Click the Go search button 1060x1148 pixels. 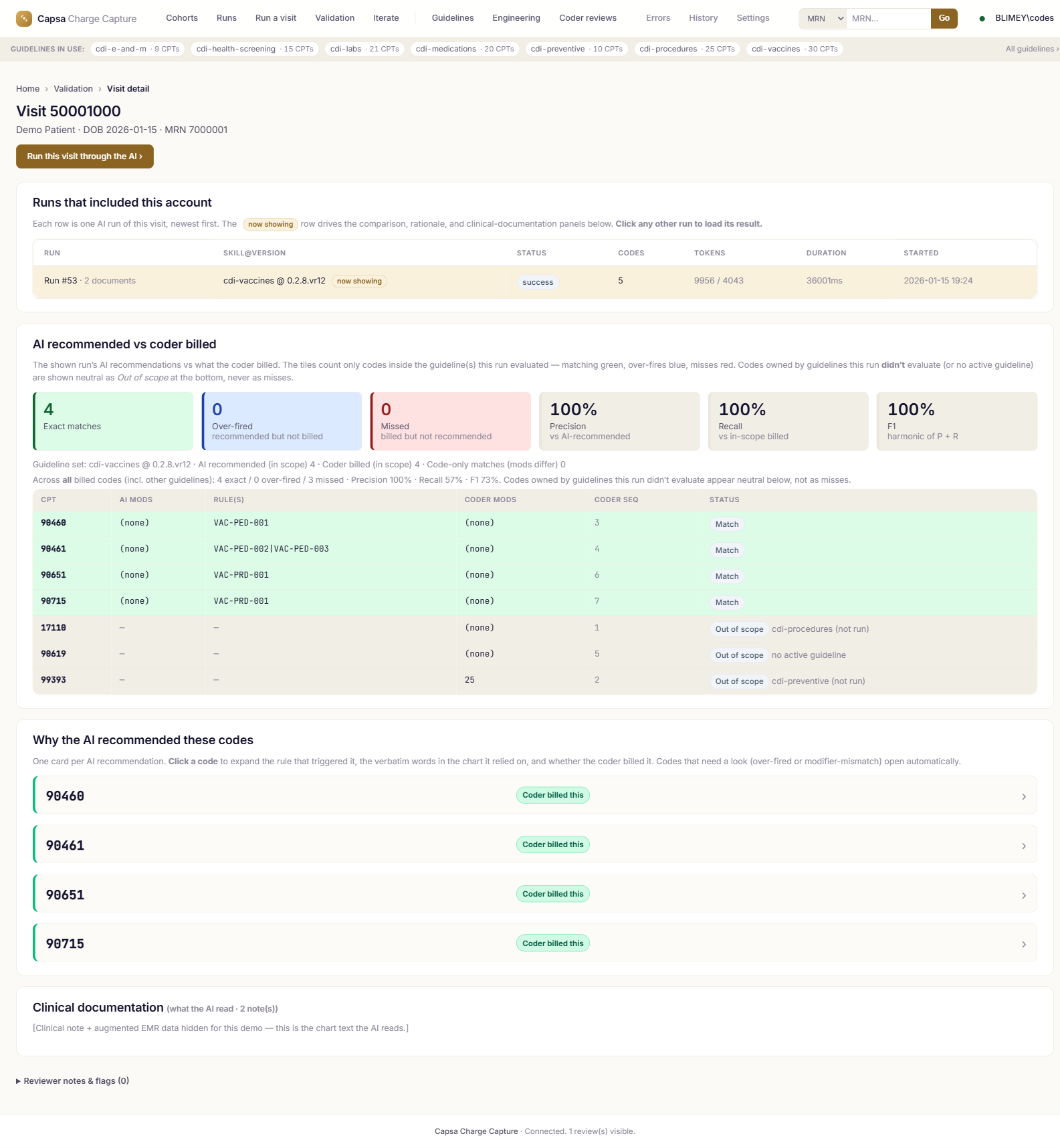pyautogui.click(x=944, y=19)
